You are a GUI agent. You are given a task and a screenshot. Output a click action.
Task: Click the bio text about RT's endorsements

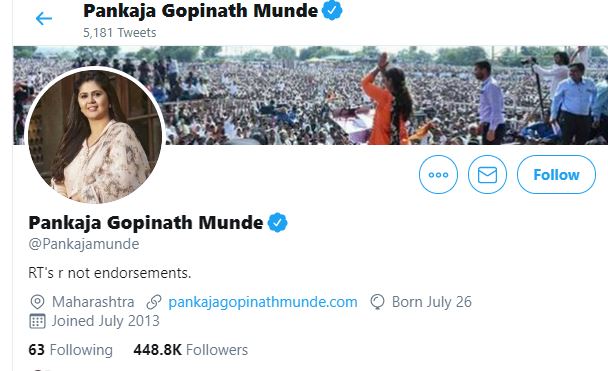click(110, 273)
